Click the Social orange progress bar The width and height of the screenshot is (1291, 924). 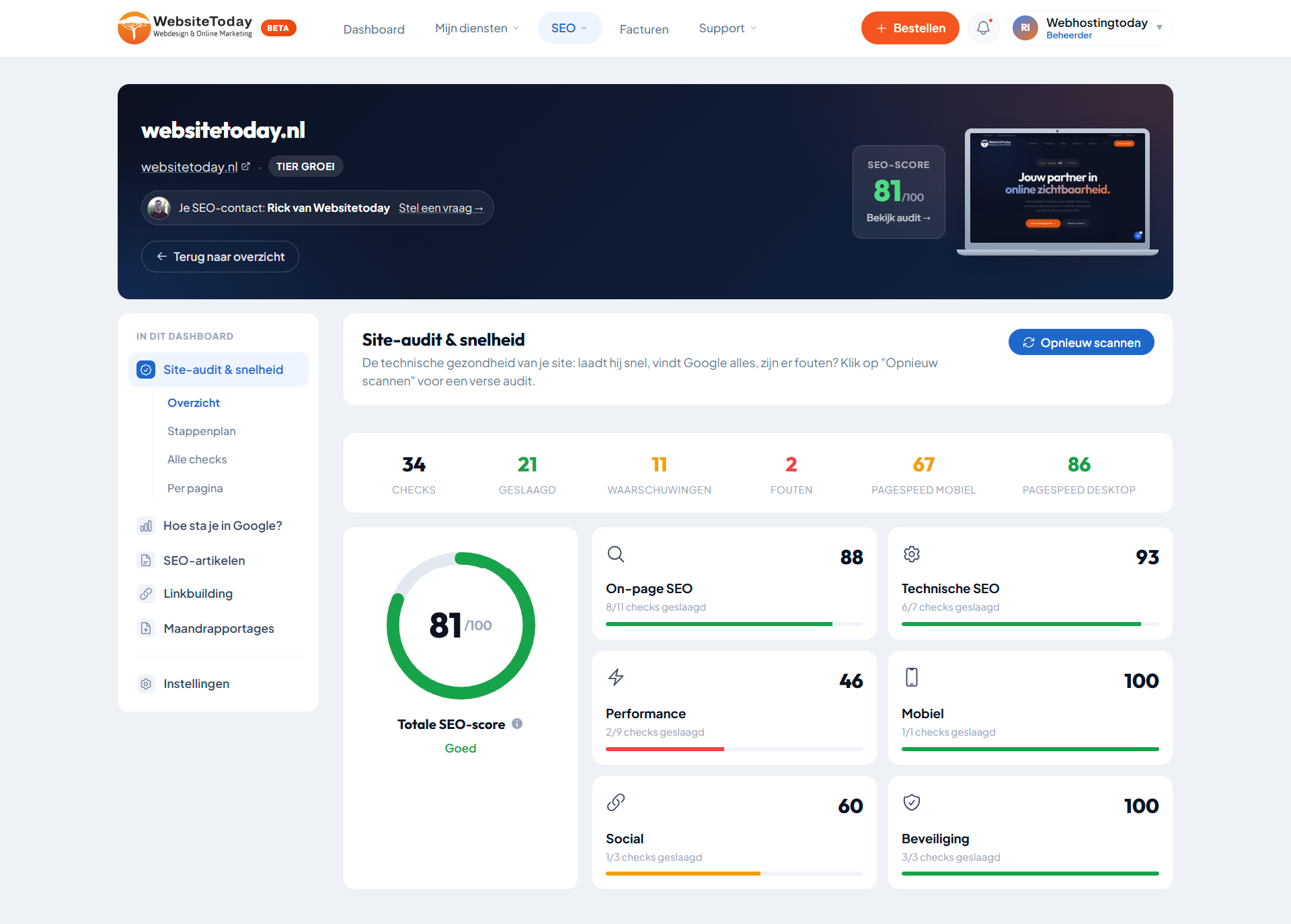click(x=683, y=873)
